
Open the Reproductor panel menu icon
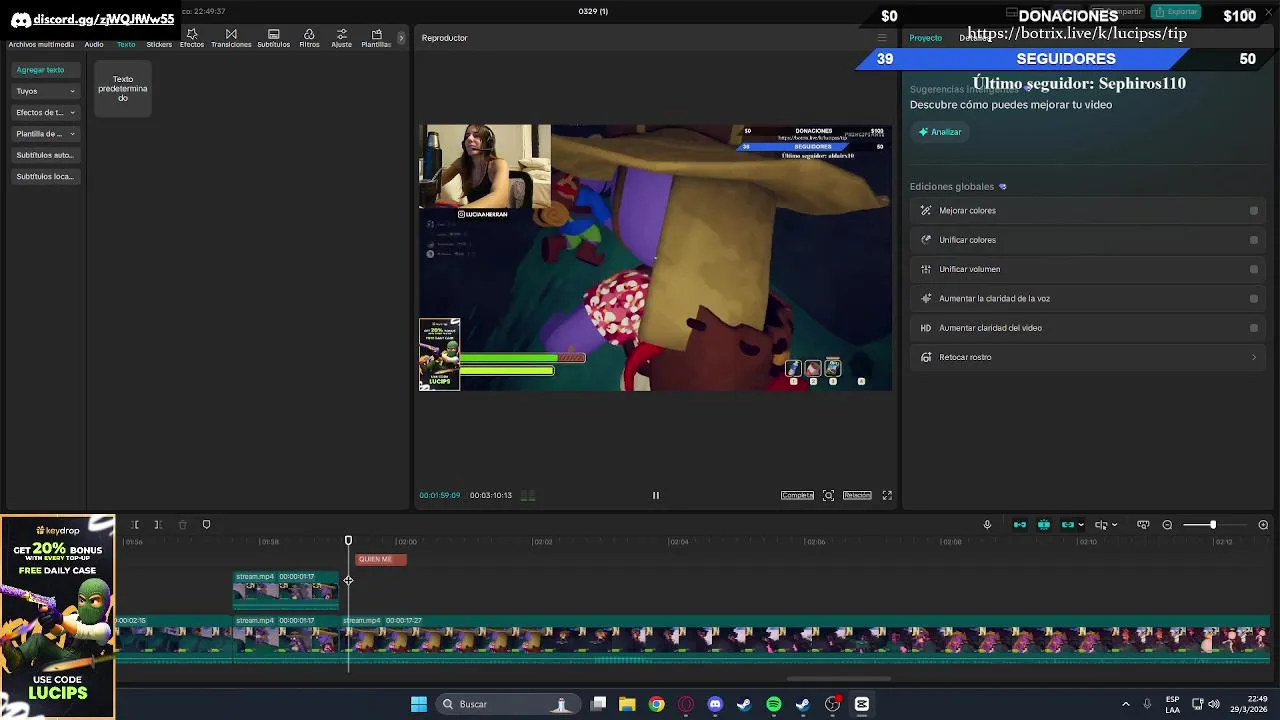[x=881, y=38]
